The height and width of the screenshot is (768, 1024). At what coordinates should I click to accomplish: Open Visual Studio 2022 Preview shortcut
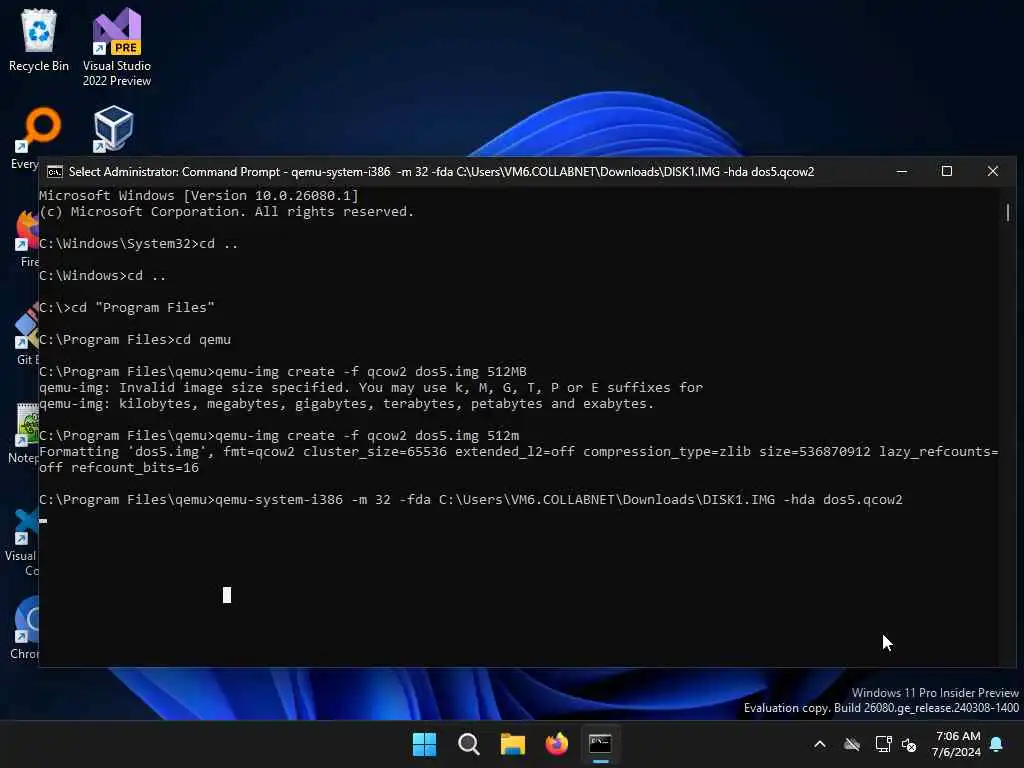[x=117, y=47]
